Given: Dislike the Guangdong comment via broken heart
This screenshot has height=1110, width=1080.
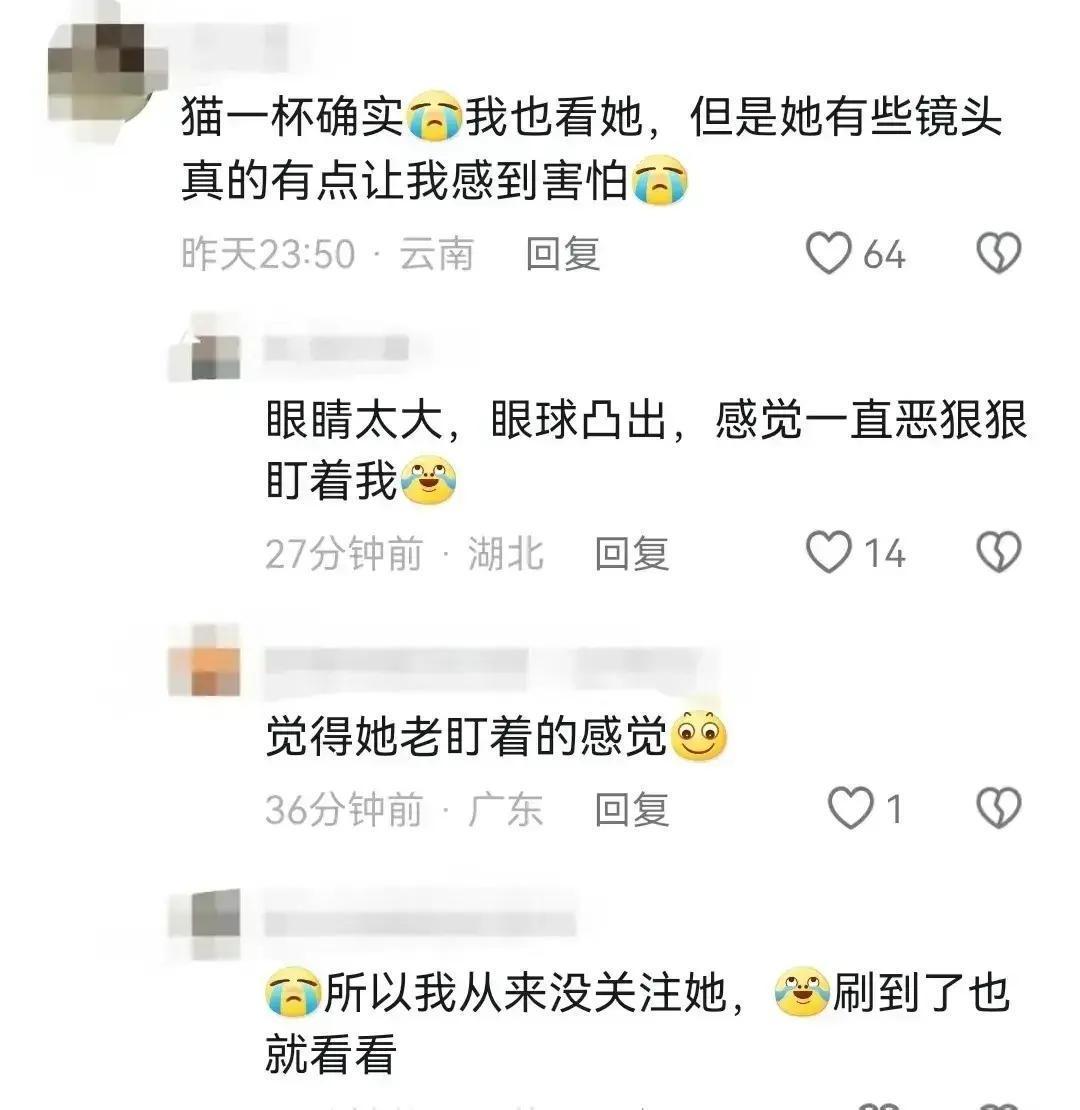Looking at the screenshot, I should pyautogui.click(x=999, y=808).
